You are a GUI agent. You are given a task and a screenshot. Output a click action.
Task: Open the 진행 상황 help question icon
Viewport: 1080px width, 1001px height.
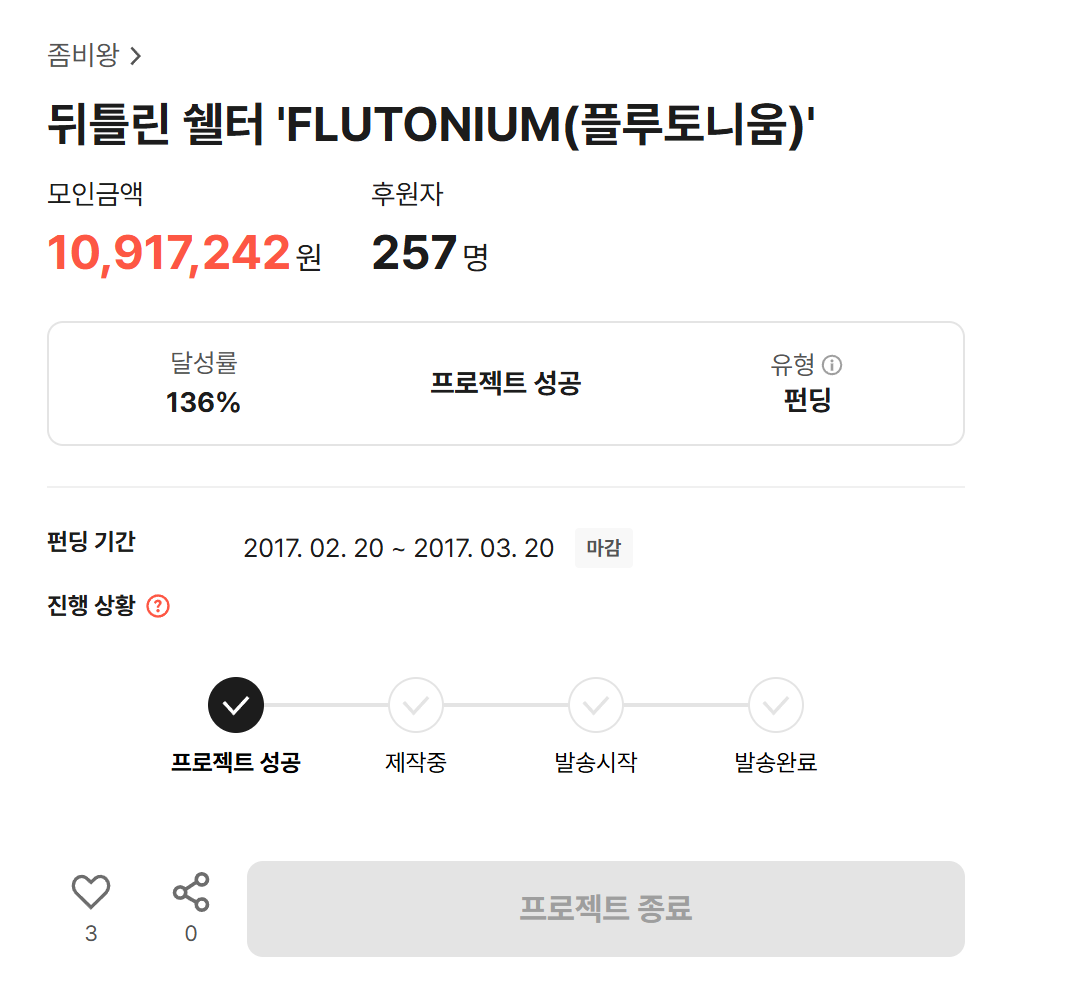coord(158,606)
